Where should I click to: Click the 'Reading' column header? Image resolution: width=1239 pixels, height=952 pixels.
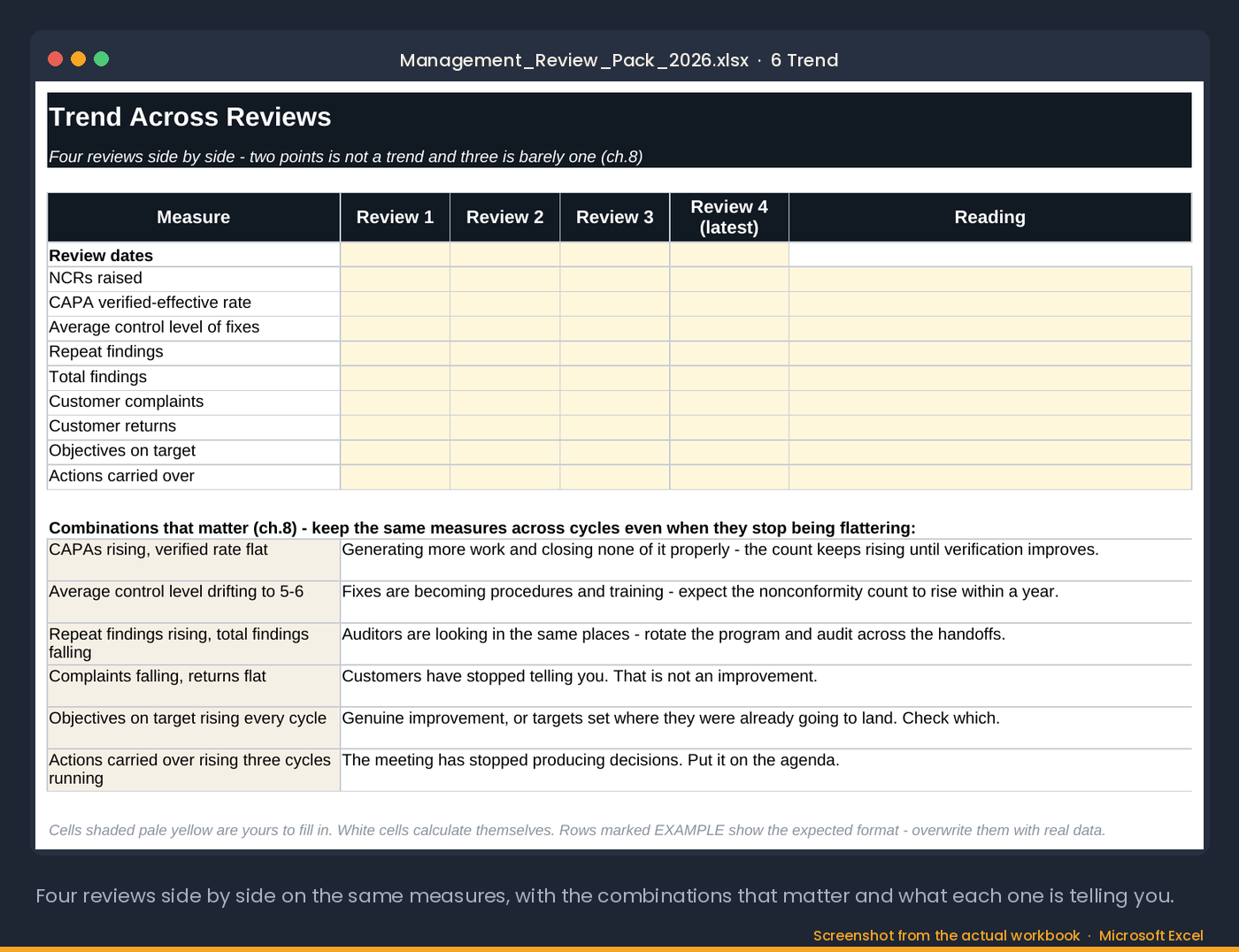tap(990, 218)
